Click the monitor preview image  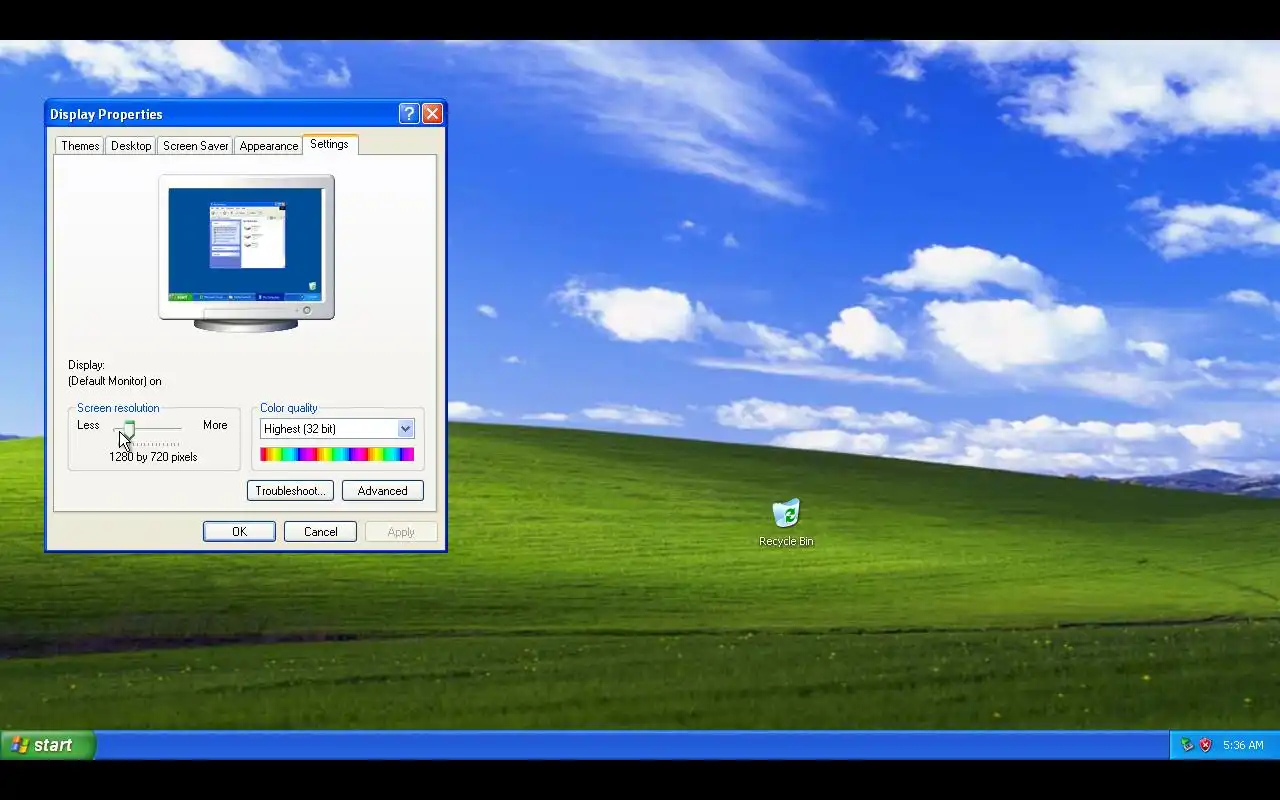coord(246,253)
